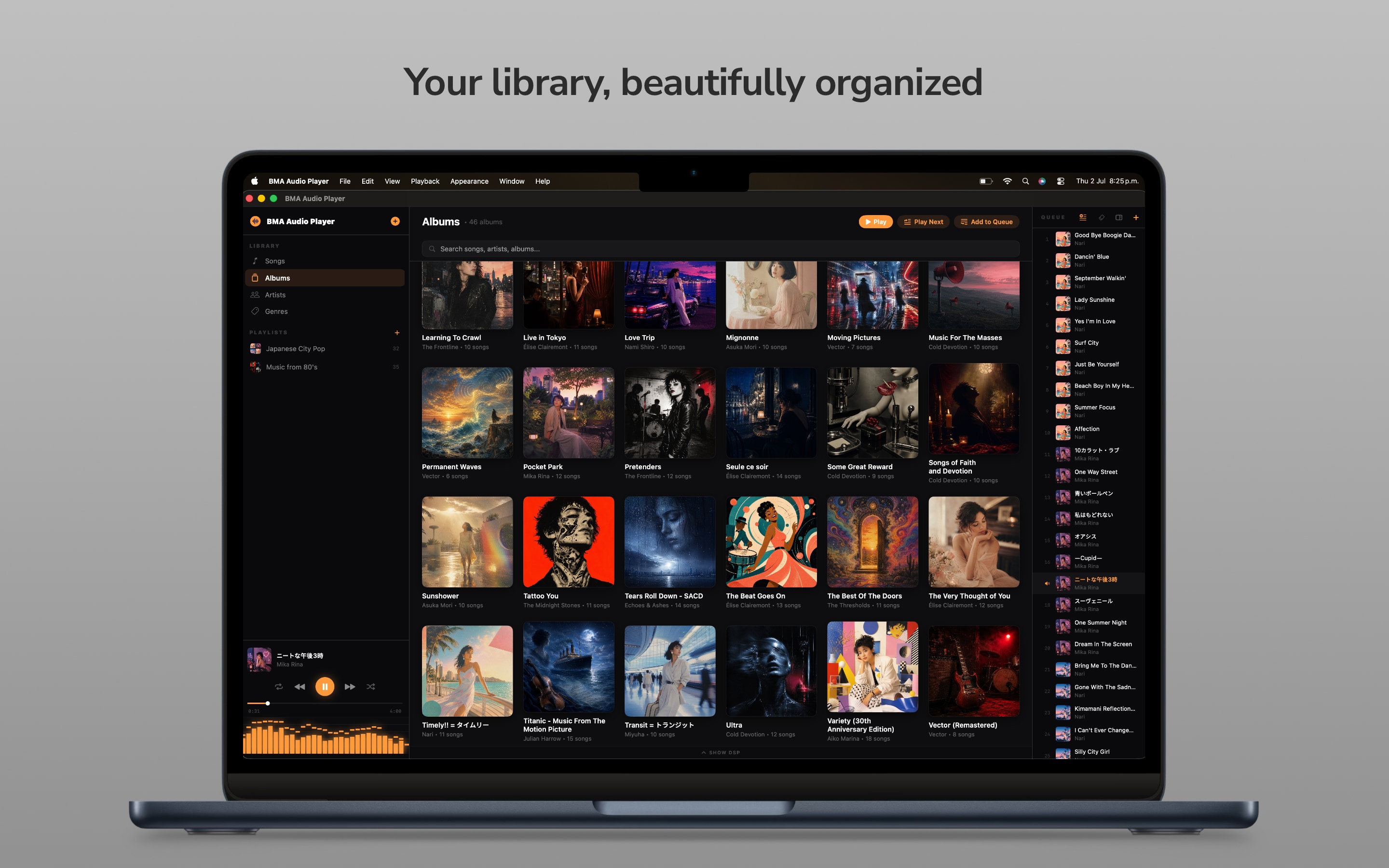Click the Wi-Fi status icon in the menu bar
The image size is (1389, 868).
[x=1007, y=181]
